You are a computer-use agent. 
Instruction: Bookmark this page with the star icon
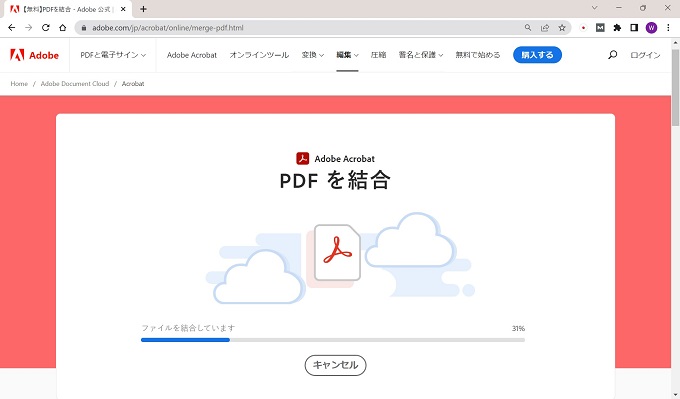click(x=562, y=28)
